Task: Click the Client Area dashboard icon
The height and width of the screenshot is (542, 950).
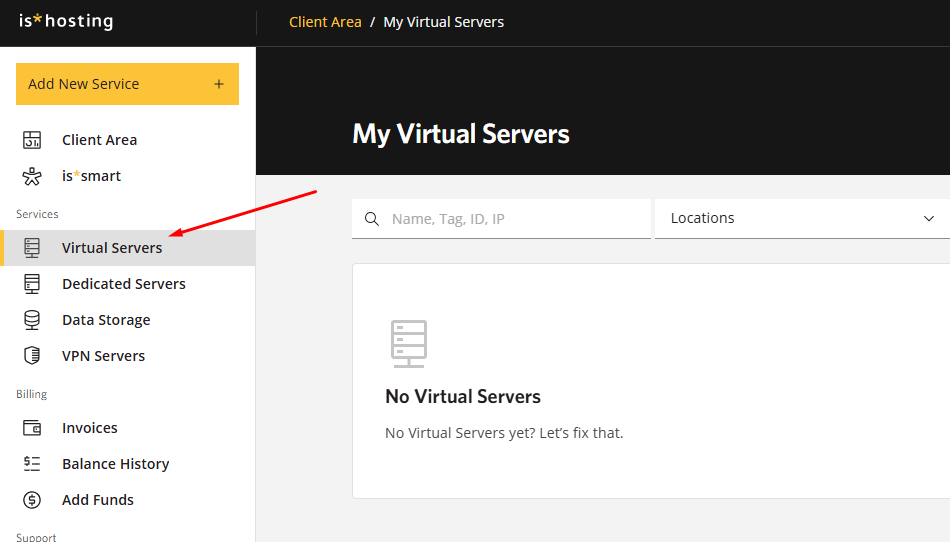Action: (x=32, y=140)
